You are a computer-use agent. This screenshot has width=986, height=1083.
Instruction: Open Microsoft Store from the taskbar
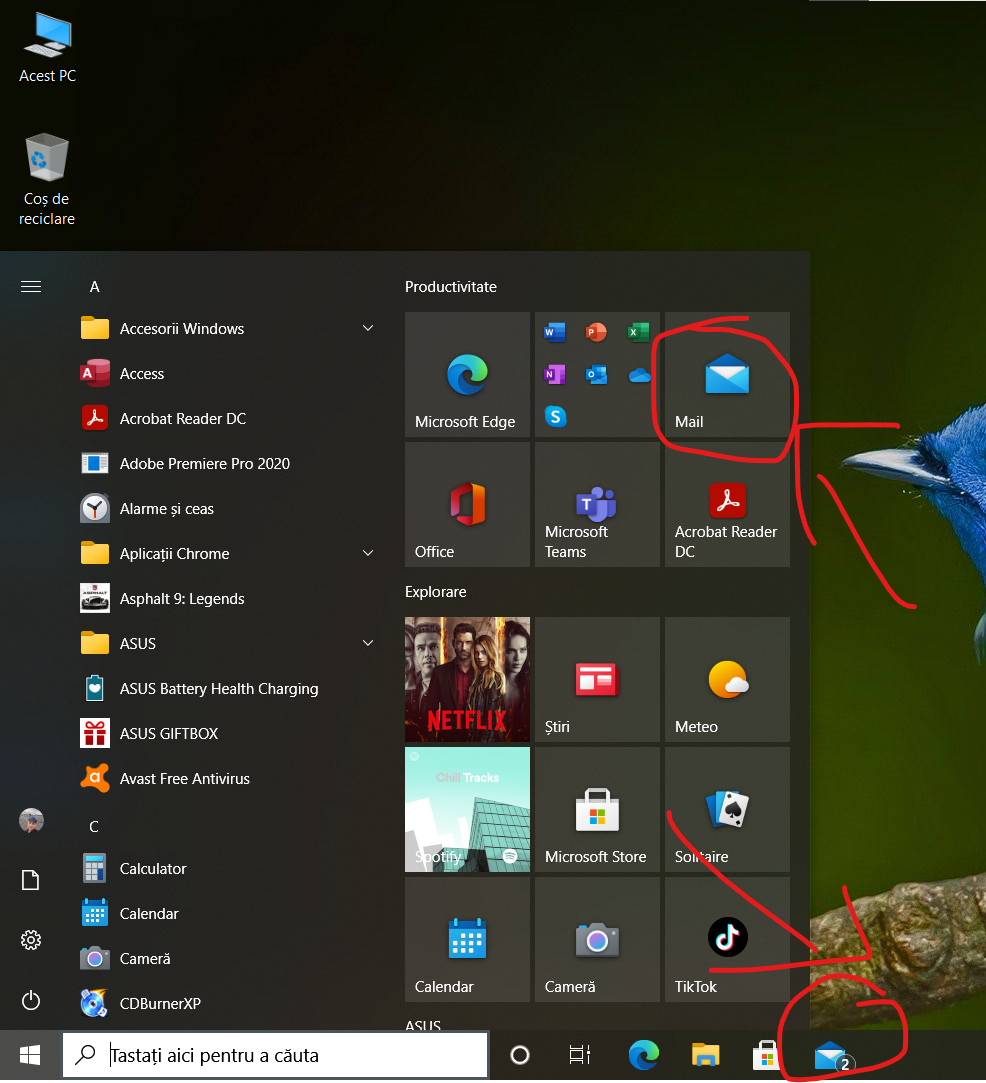(x=766, y=1055)
